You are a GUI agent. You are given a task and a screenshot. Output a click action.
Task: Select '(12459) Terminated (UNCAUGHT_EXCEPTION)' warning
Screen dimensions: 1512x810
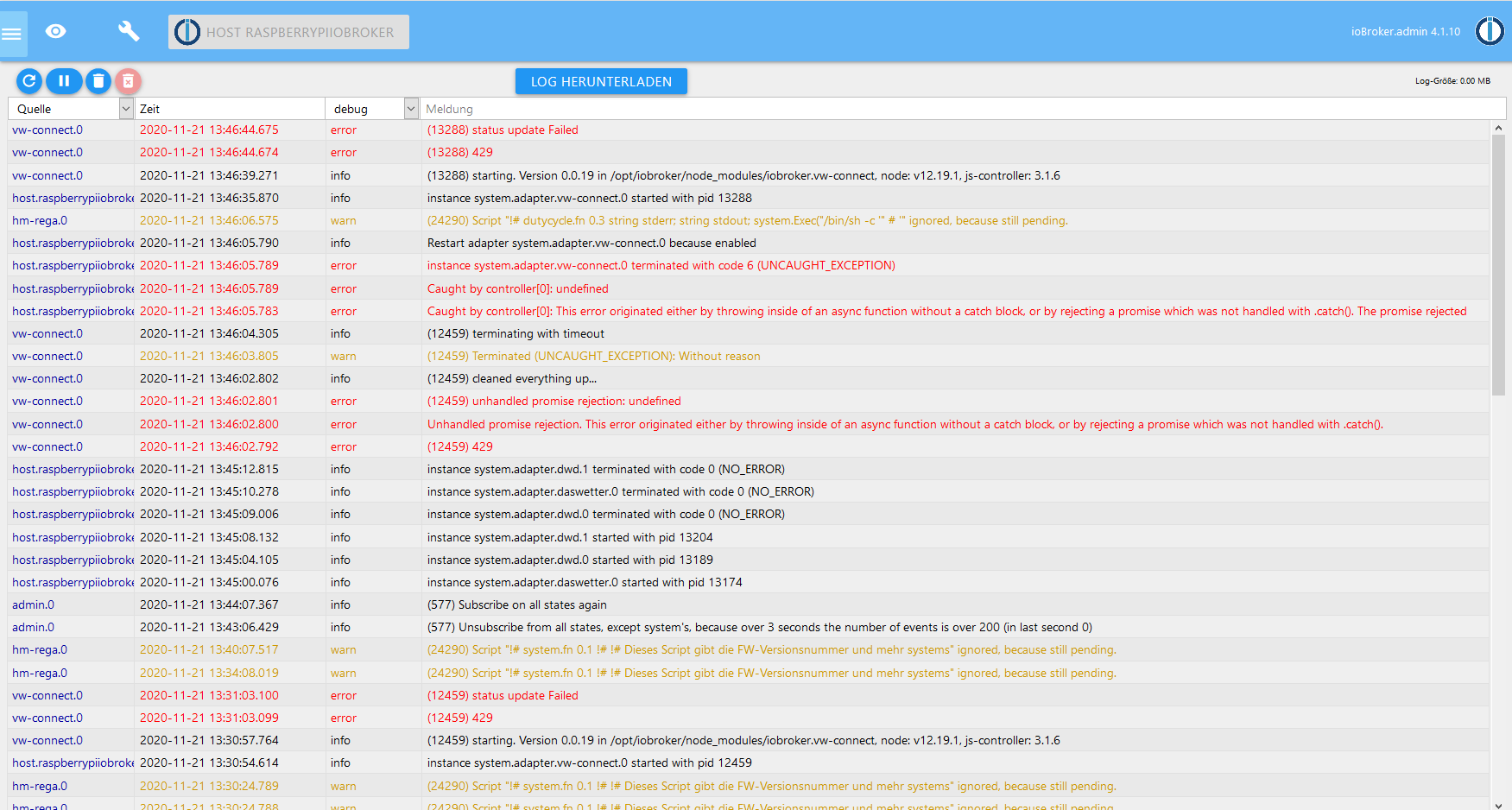click(x=593, y=356)
